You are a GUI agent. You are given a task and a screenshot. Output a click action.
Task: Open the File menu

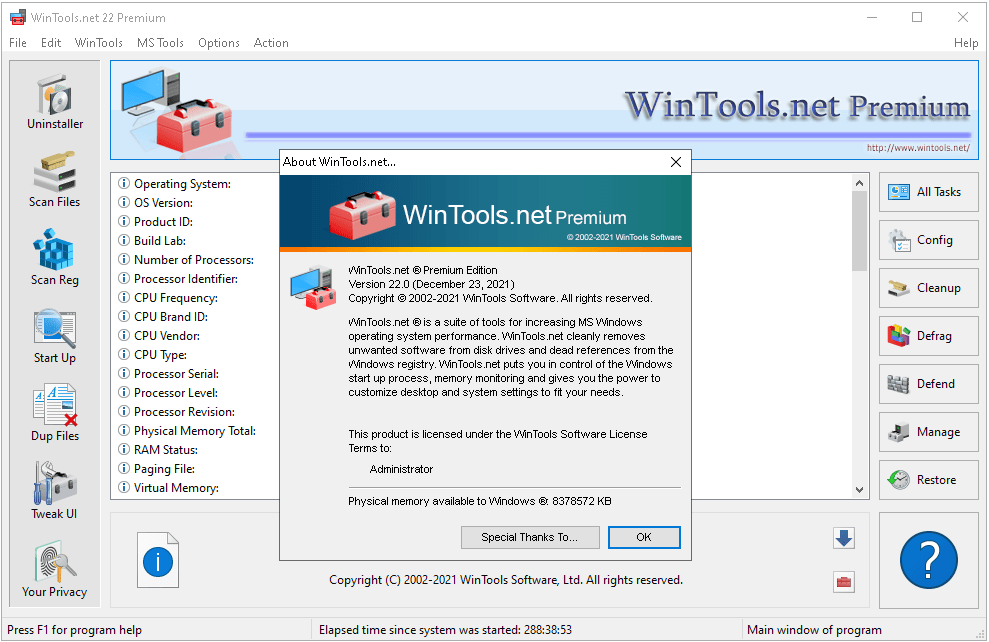click(x=18, y=43)
